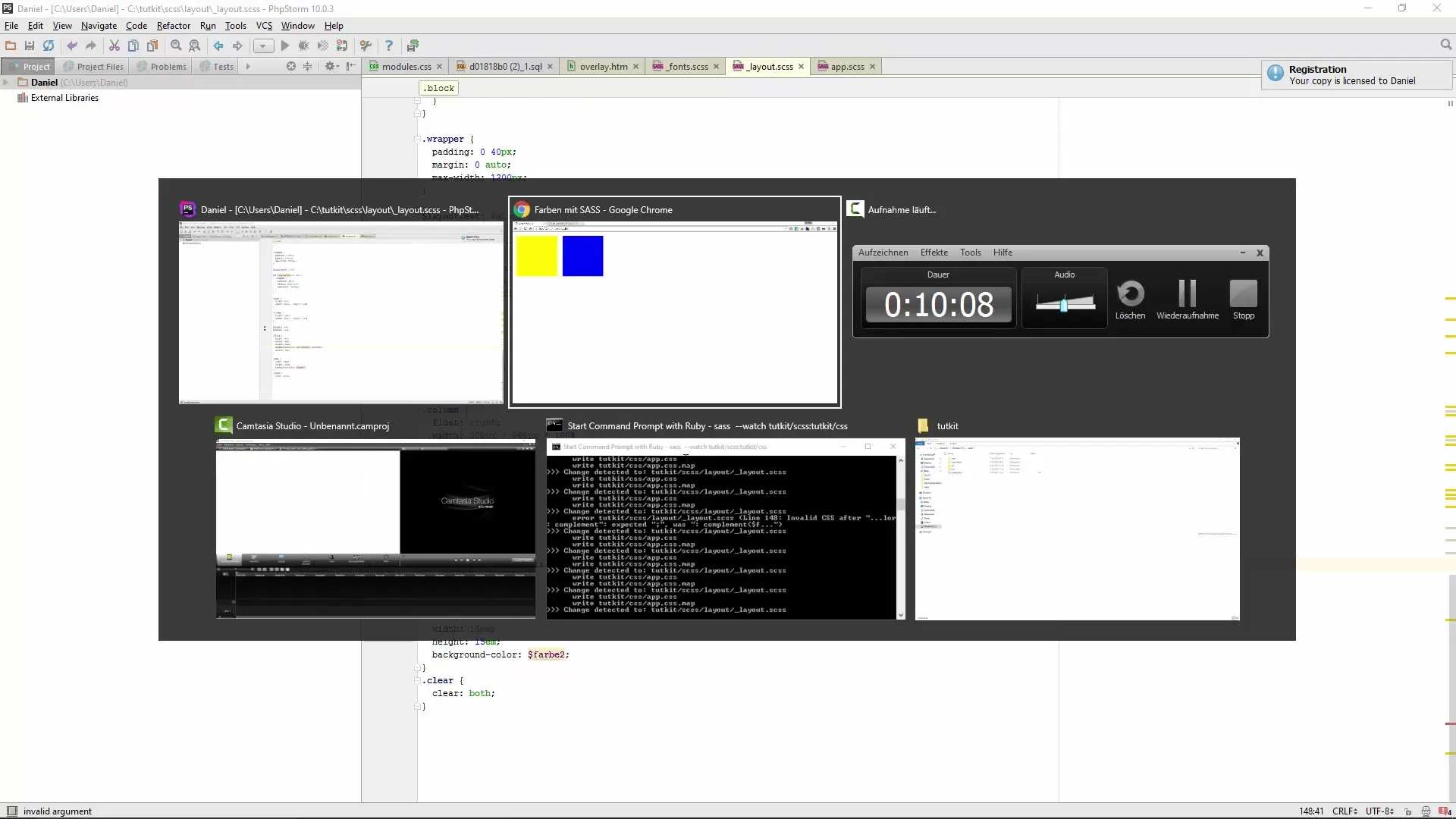This screenshot has height=819, width=1456.
Task: Click the 148:41 cursor position indicator
Action: point(1311,811)
